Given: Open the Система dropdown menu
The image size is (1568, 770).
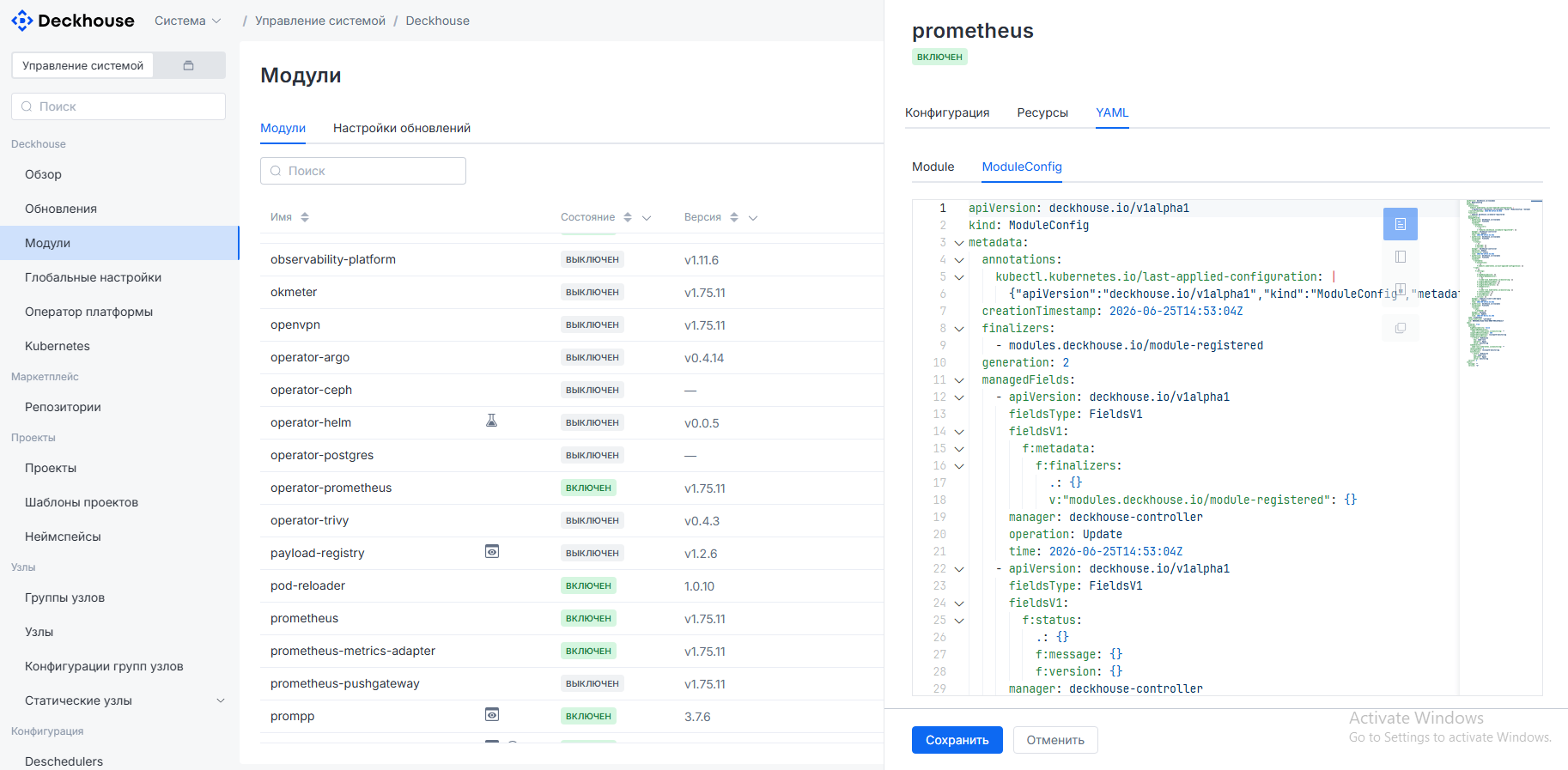Looking at the screenshot, I should pyautogui.click(x=188, y=21).
